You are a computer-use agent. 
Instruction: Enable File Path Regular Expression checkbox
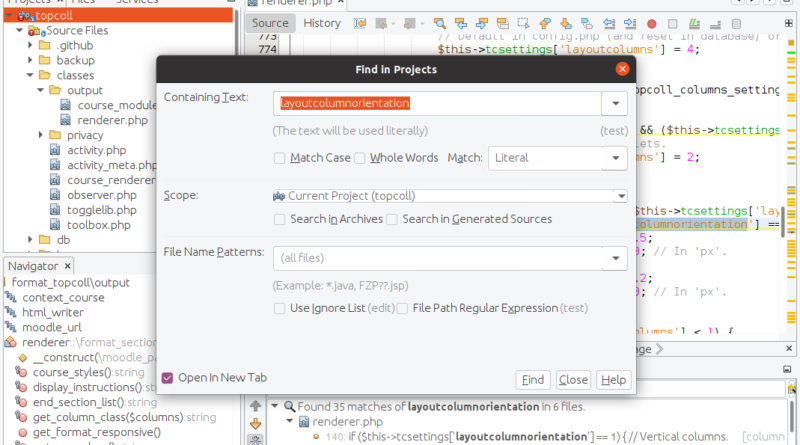pos(403,309)
